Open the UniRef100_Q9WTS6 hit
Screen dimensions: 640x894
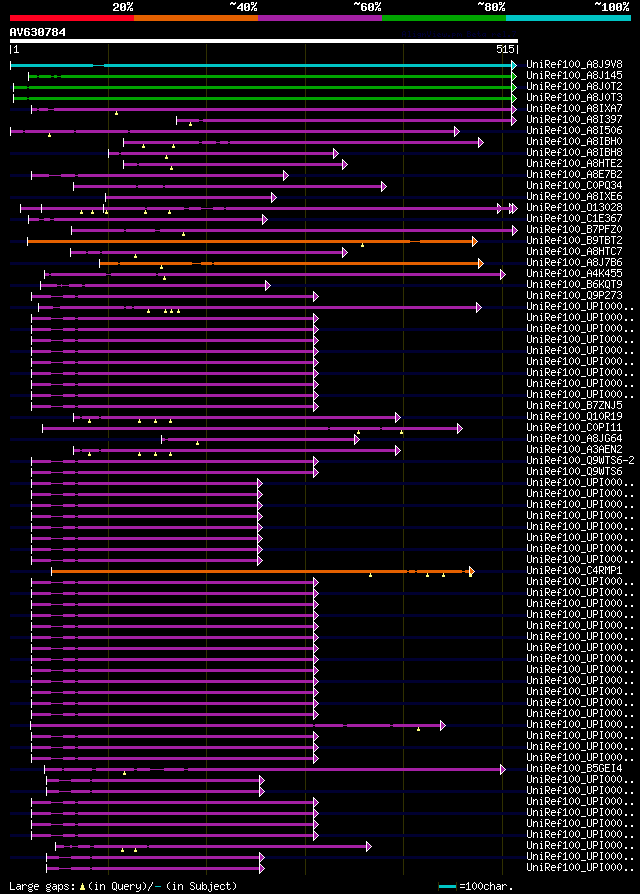tap(574, 472)
